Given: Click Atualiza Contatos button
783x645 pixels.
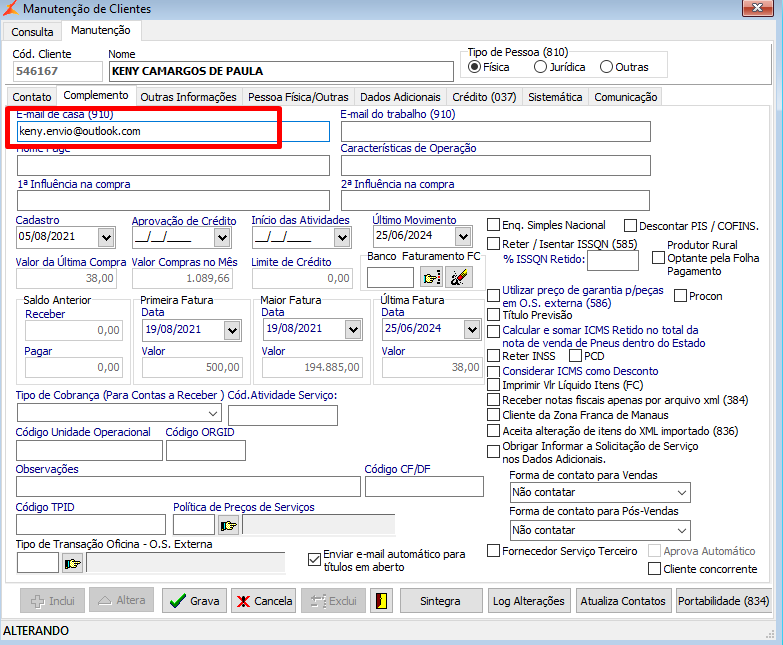Looking at the screenshot, I should coord(623,601).
